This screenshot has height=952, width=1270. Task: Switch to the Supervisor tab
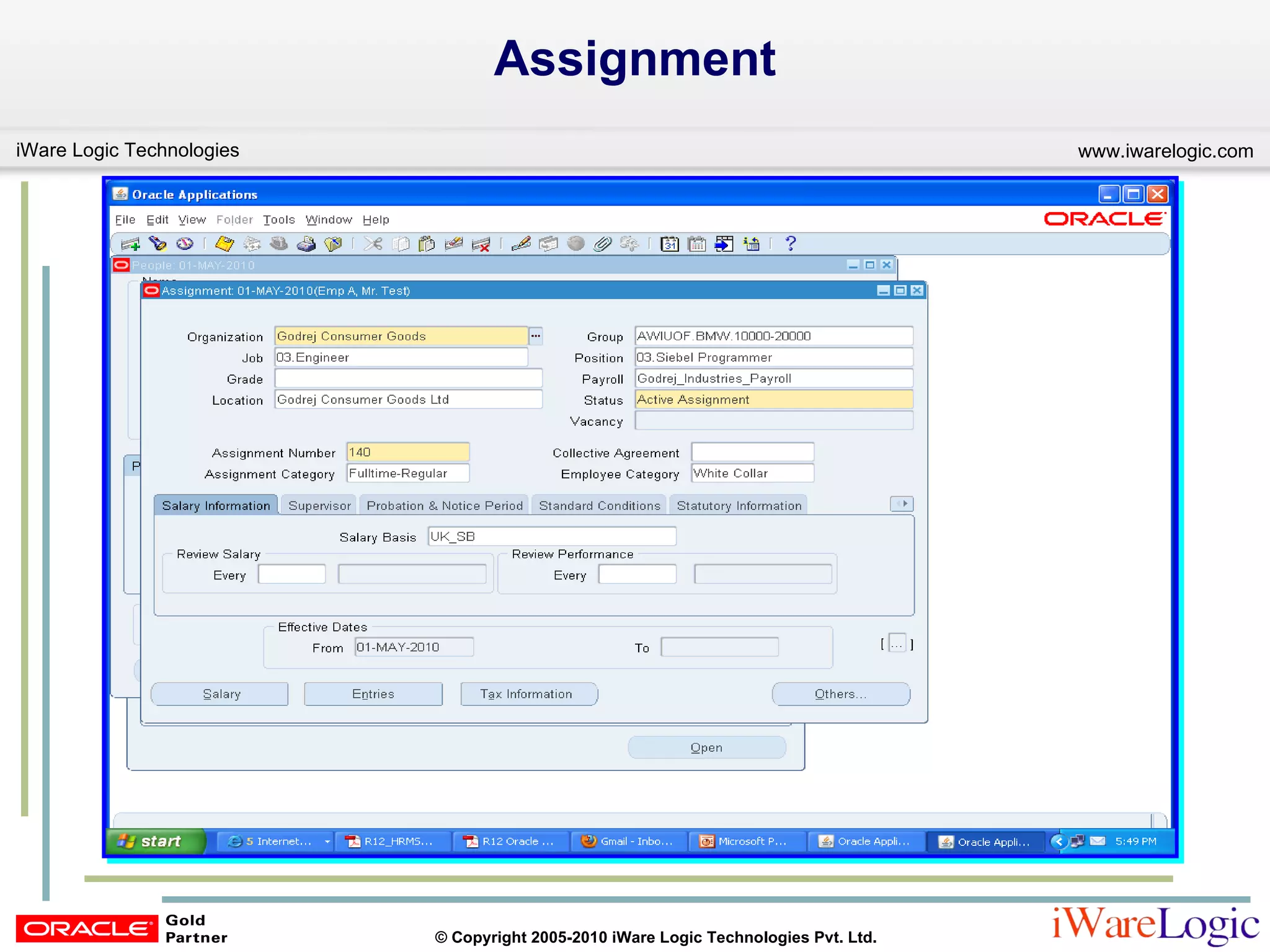pyautogui.click(x=319, y=506)
